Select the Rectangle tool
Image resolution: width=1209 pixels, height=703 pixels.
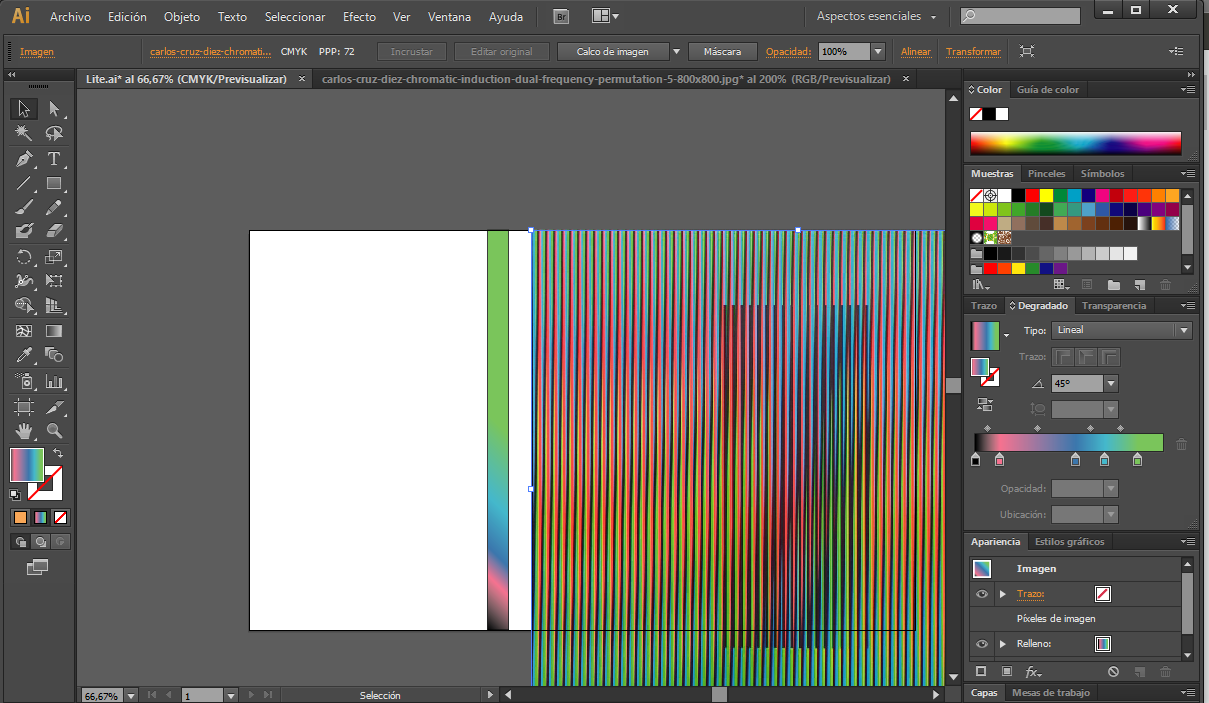(x=54, y=184)
